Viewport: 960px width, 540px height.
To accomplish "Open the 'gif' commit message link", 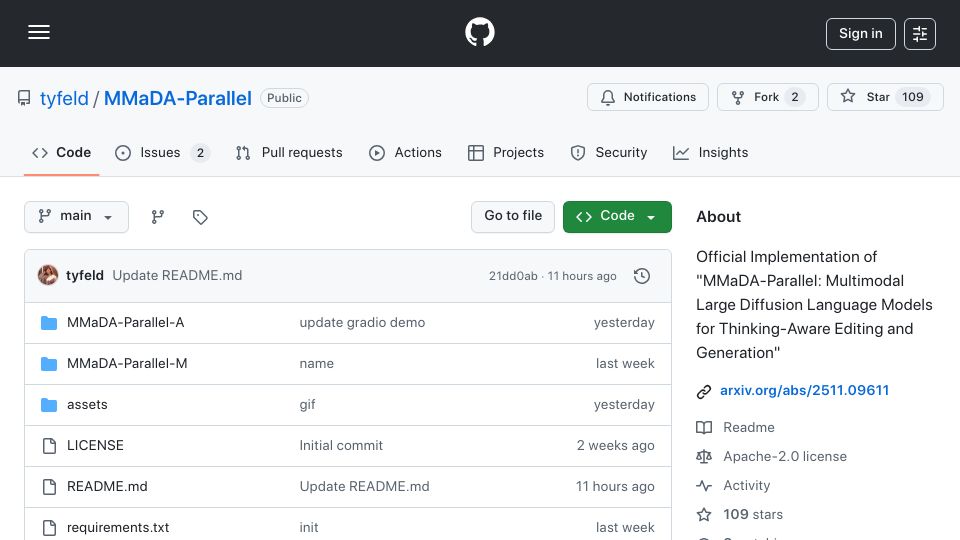I will (x=307, y=405).
